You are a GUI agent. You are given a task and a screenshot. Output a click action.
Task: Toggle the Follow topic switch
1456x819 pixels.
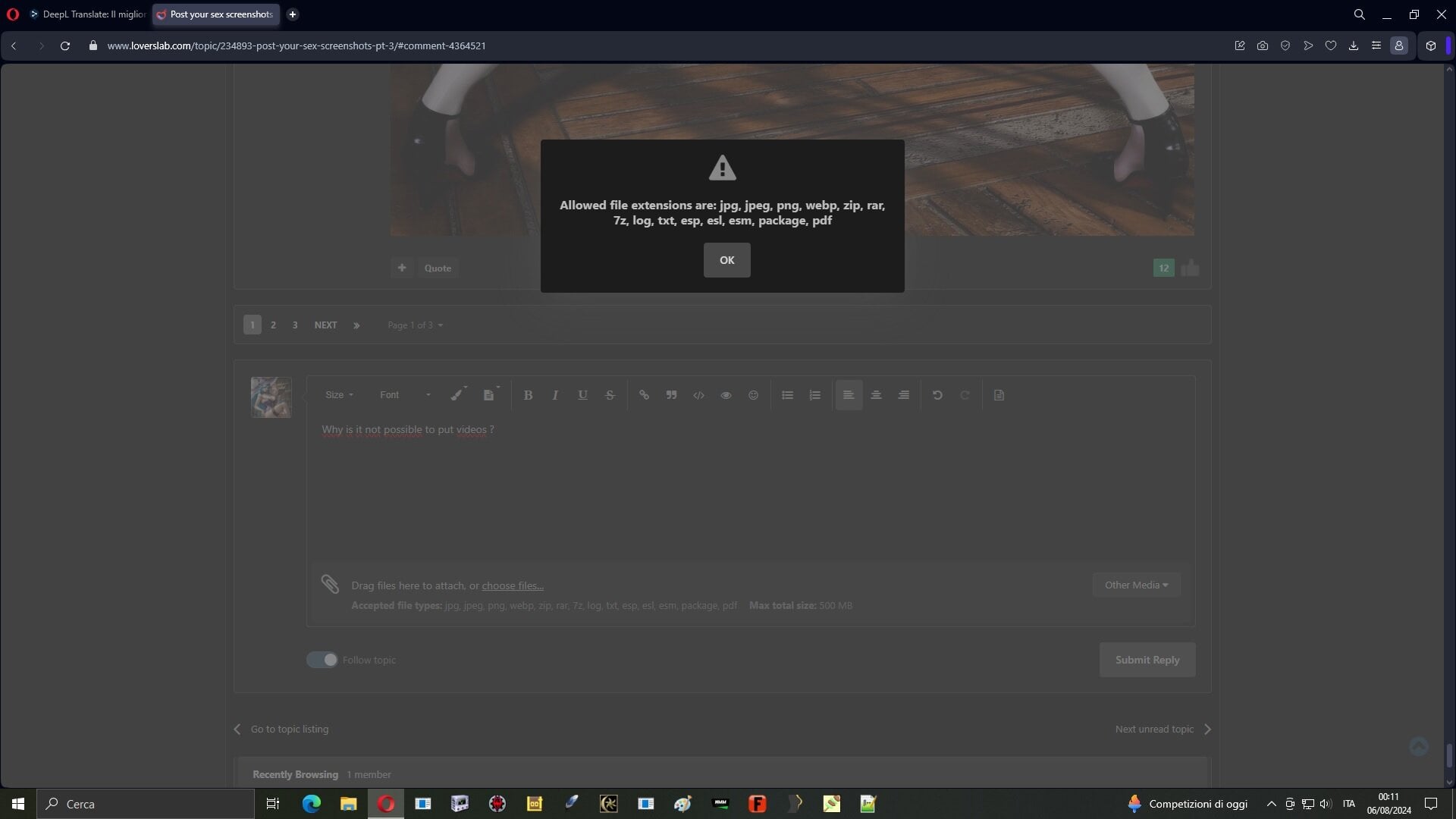coord(322,660)
